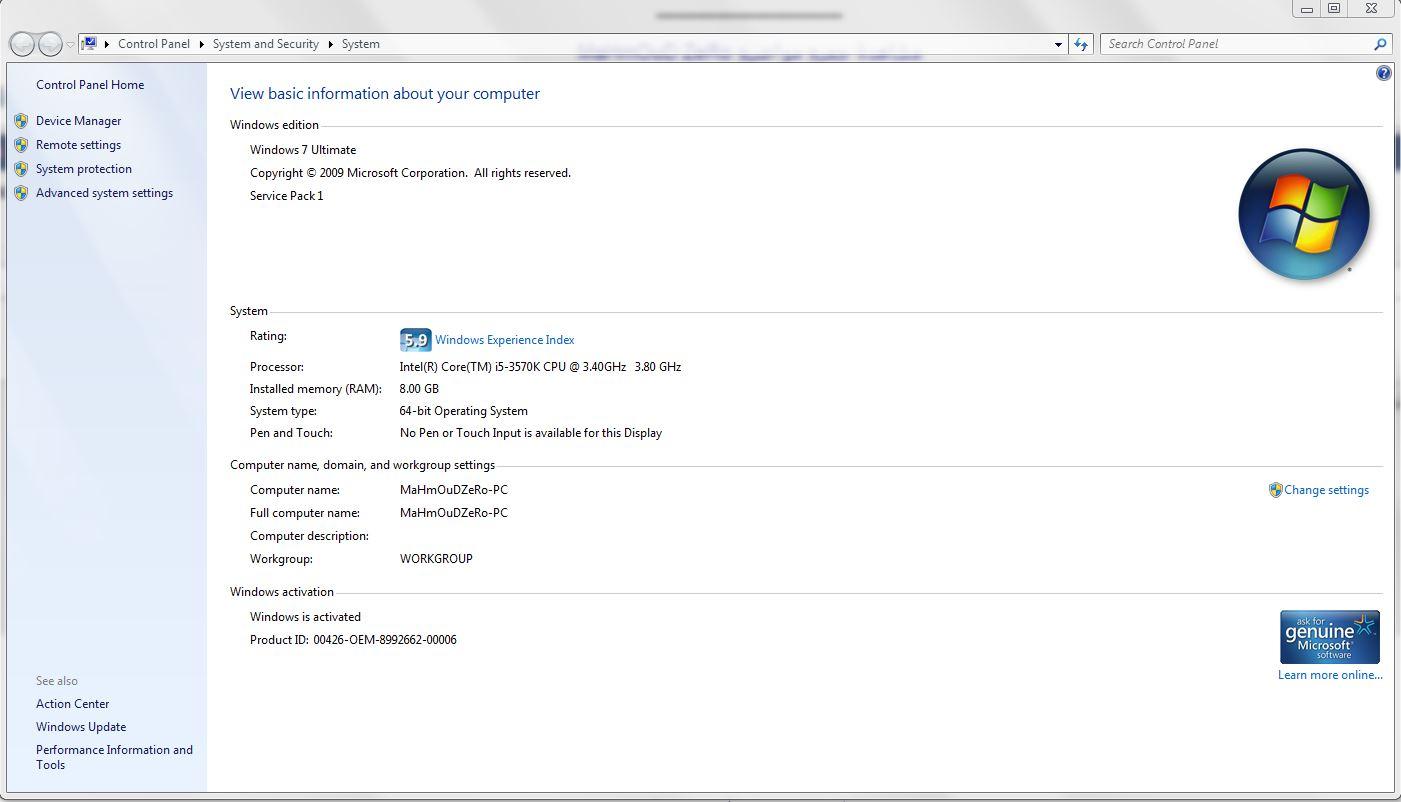Open recent pages dropdown beside Forward arrow
The width and height of the screenshot is (1401, 802).
[70, 45]
